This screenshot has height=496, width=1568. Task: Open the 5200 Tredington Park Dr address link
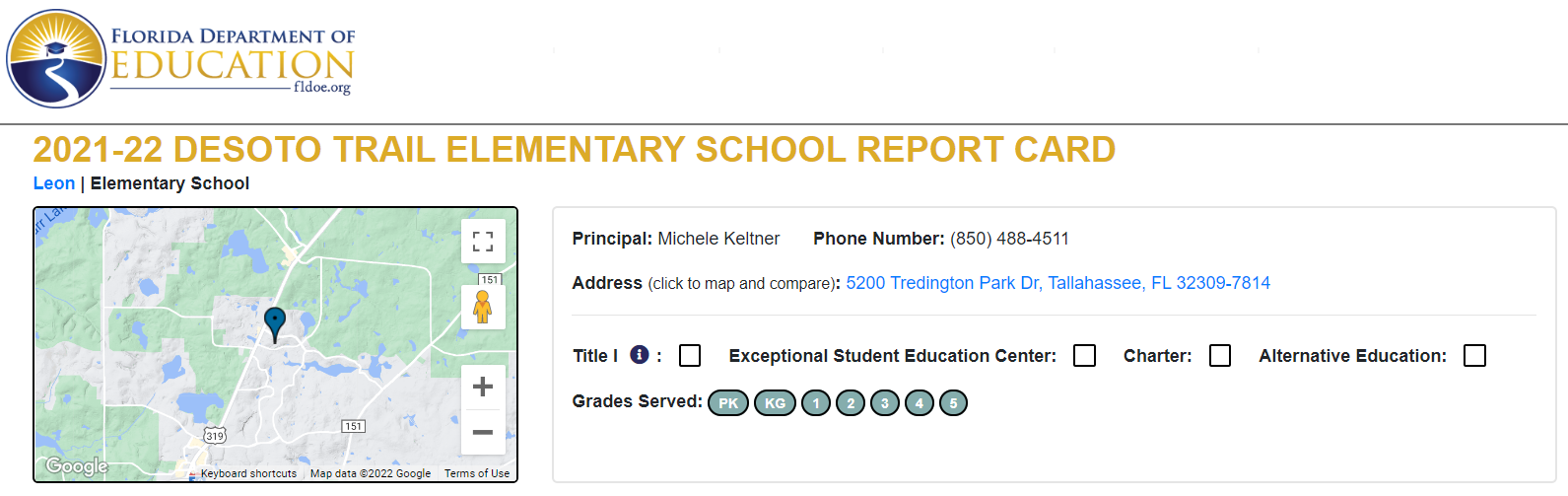[1057, 283]
